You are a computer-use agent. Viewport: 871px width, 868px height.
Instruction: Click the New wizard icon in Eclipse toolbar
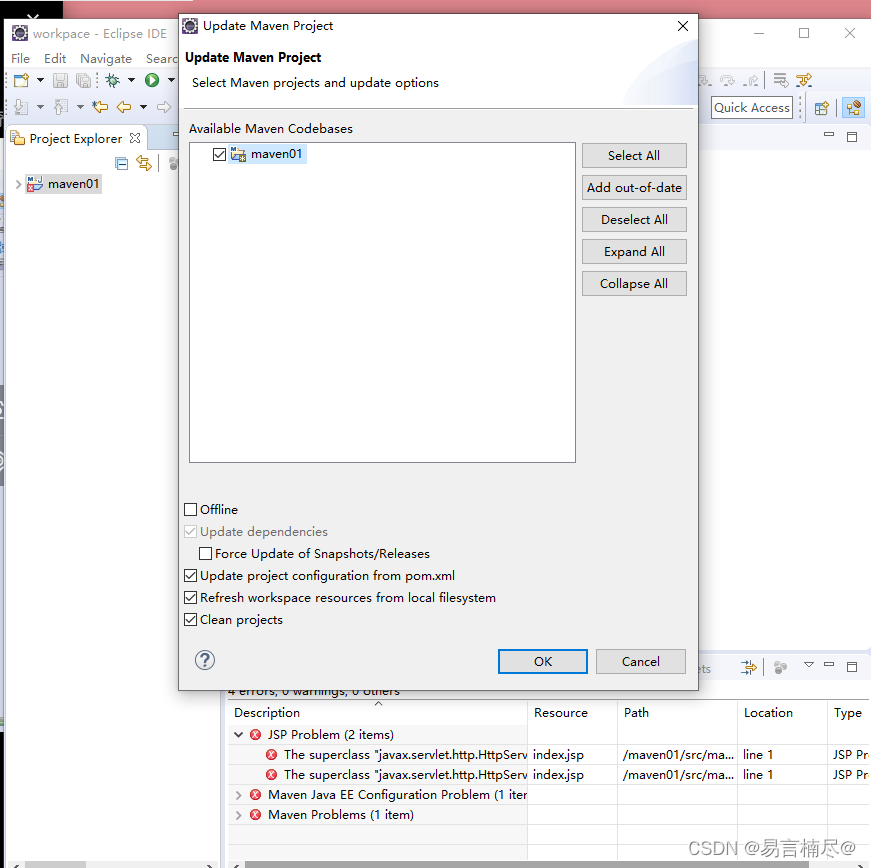[x=21, y=81]
